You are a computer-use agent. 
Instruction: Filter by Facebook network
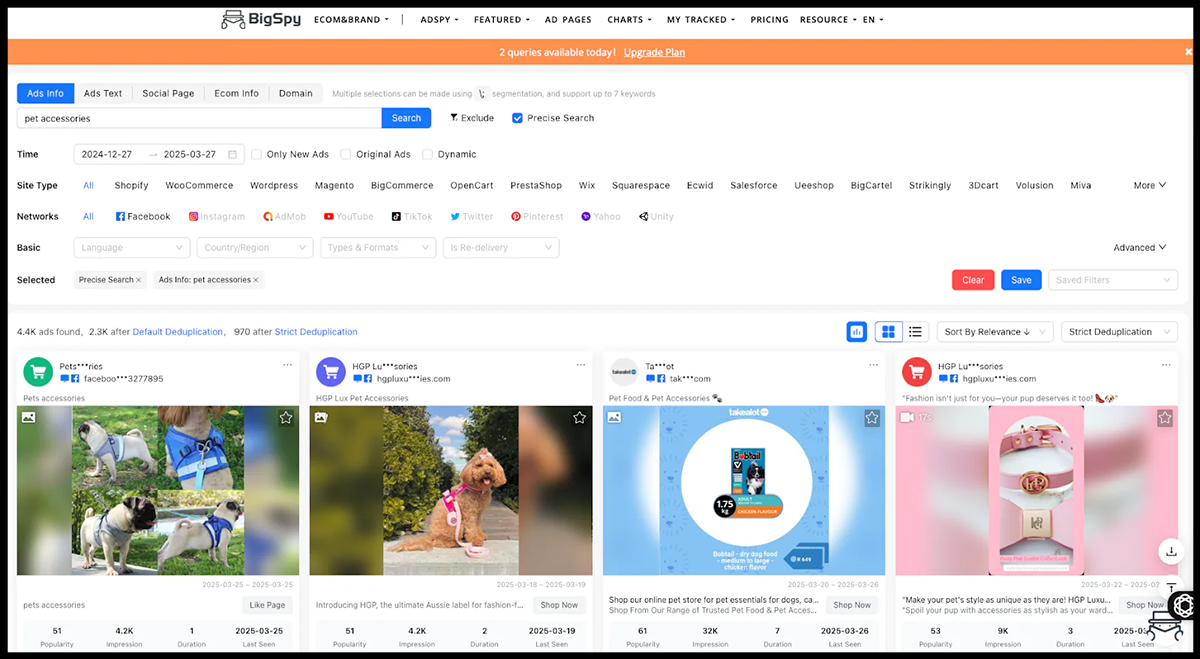click(x=143, y=216)
